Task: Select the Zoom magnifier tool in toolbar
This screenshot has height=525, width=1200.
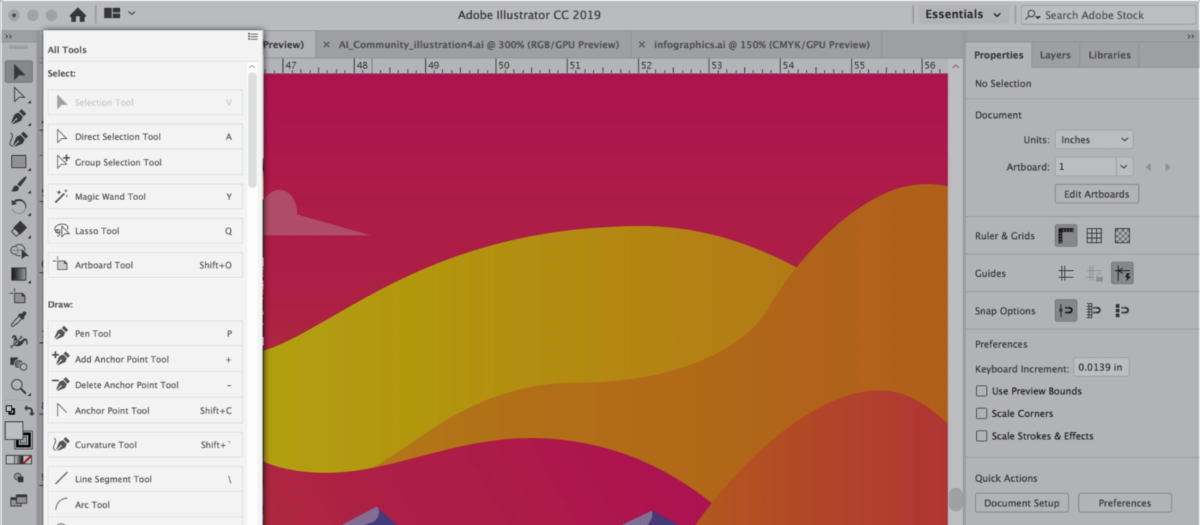Action: pos(18,387)
